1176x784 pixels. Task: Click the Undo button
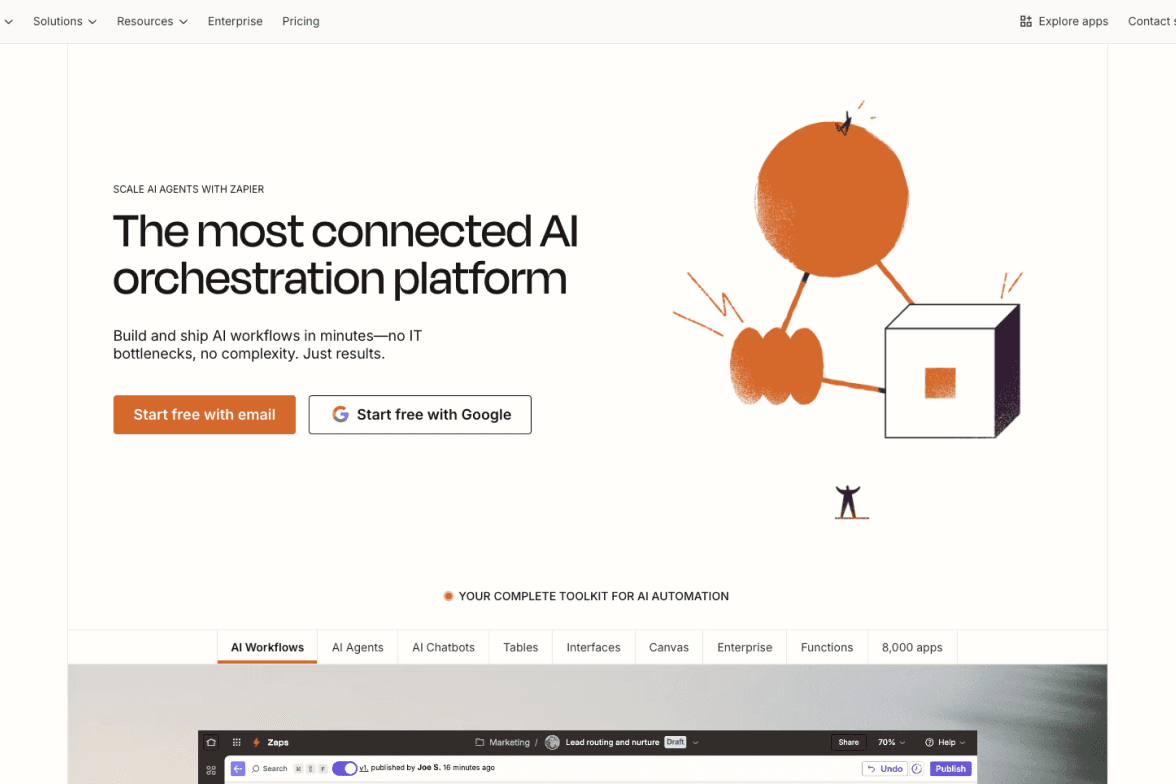click(885, 768)
